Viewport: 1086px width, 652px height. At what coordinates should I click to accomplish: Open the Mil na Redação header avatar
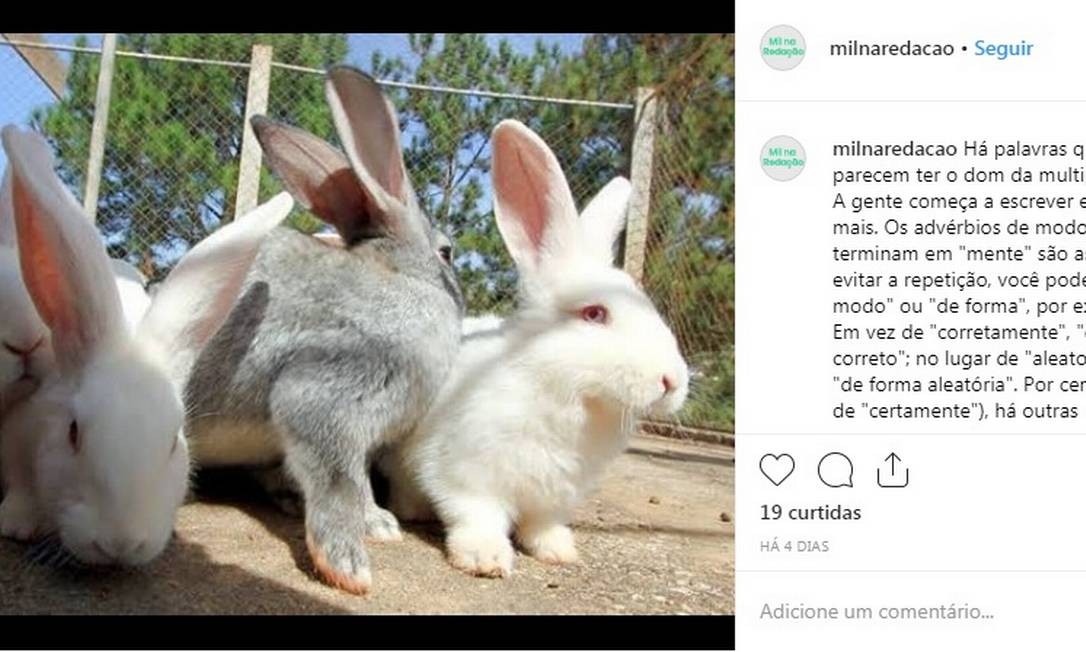pyautogui.click(x=783, y=48)
